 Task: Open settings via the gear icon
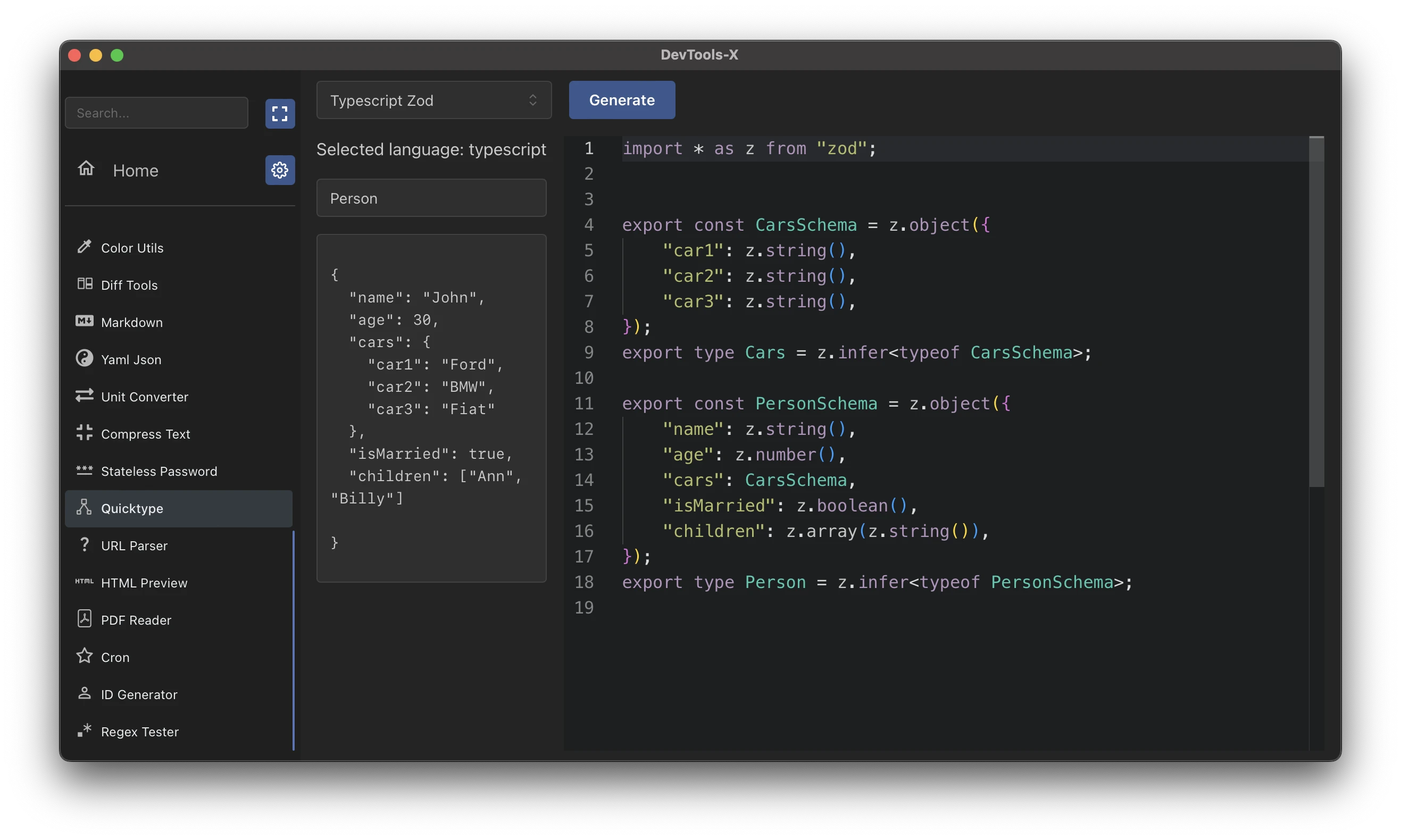click(x=280, y=170)
